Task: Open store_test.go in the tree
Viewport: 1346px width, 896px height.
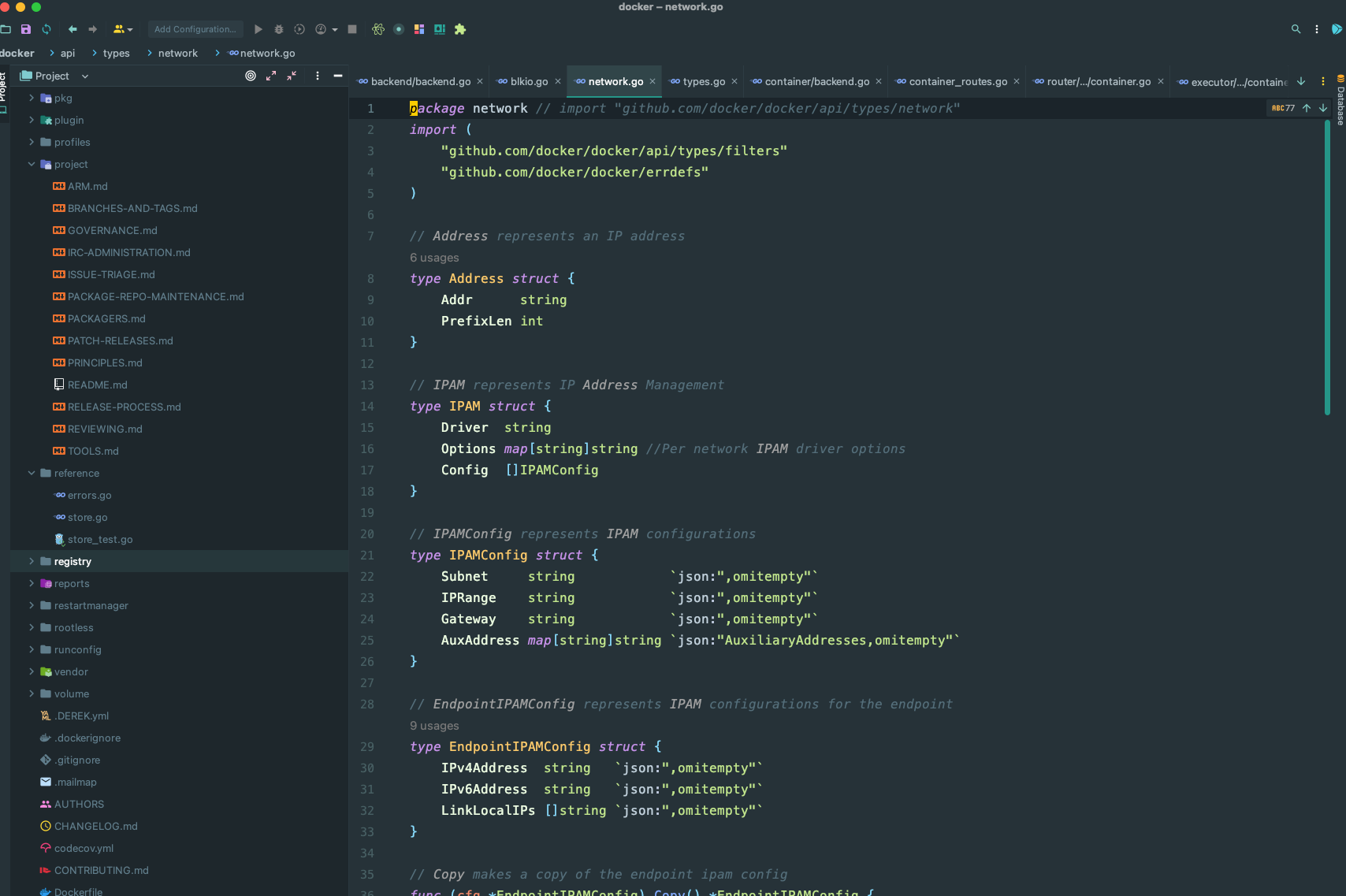Action: pyautogui.click(x=100, y=539)
